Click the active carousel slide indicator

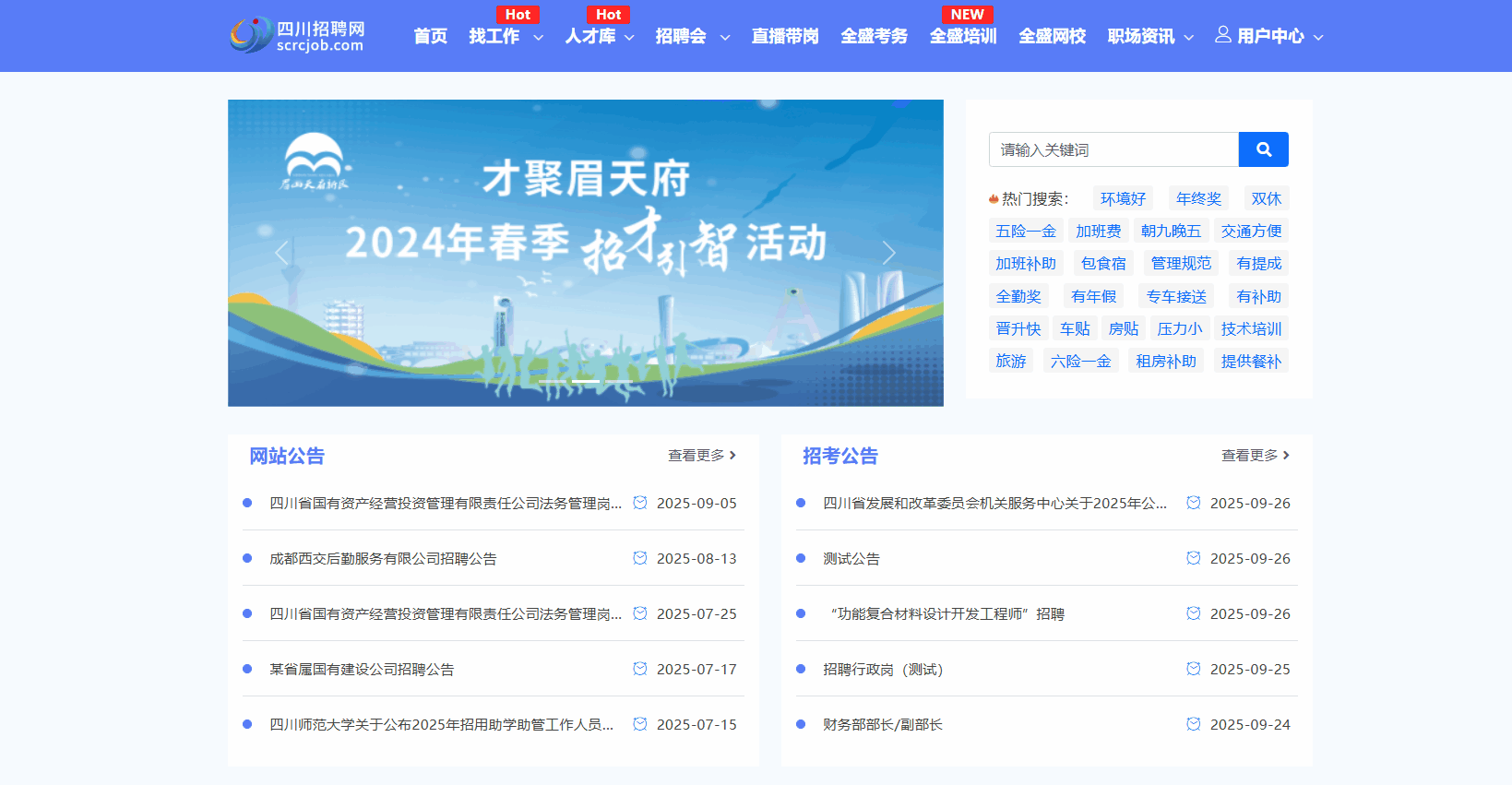coord(585,381)
